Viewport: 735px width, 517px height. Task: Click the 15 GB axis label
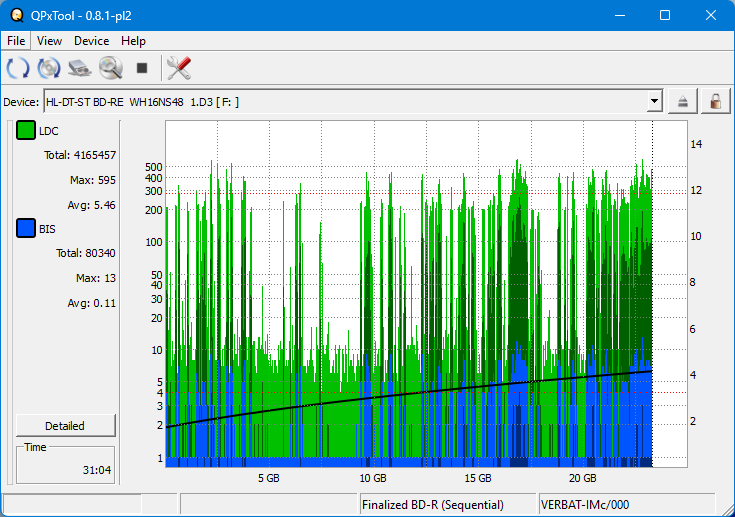point(478,478)
